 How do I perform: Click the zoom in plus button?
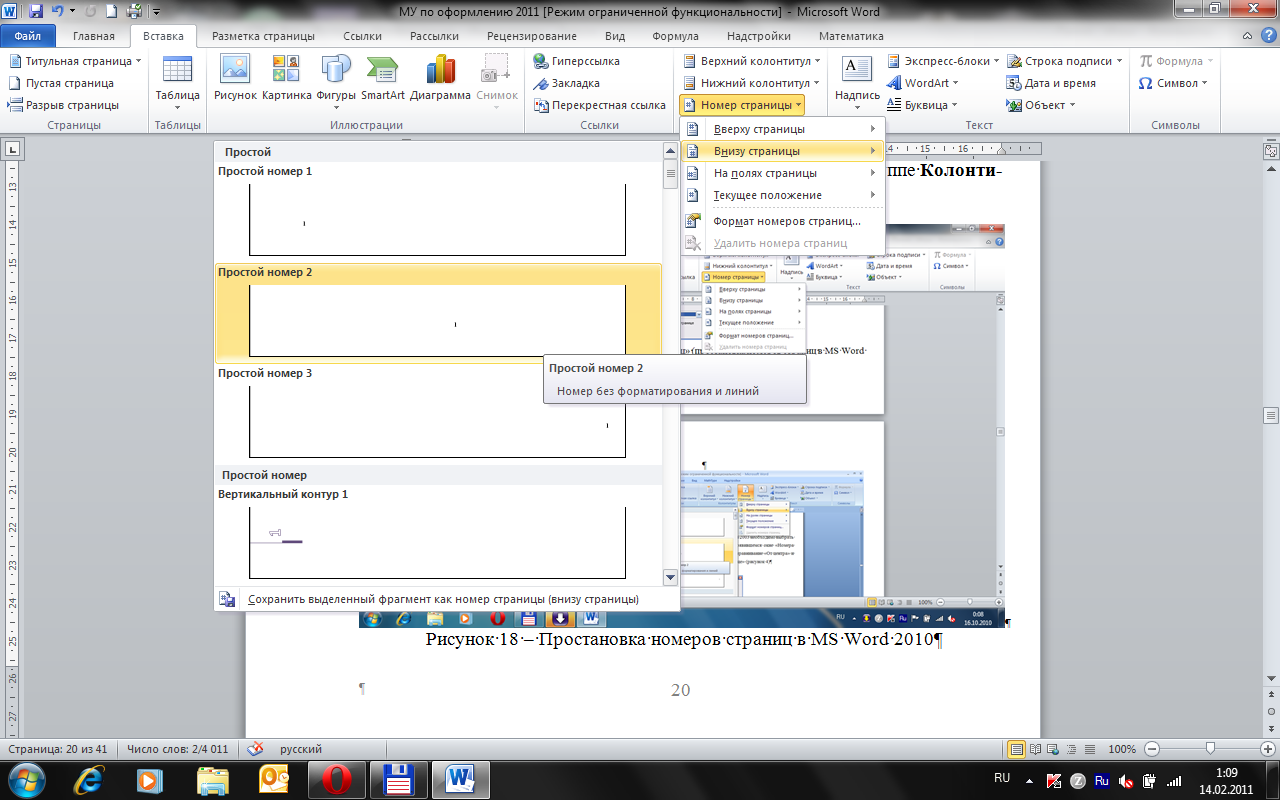[1267, 749]
